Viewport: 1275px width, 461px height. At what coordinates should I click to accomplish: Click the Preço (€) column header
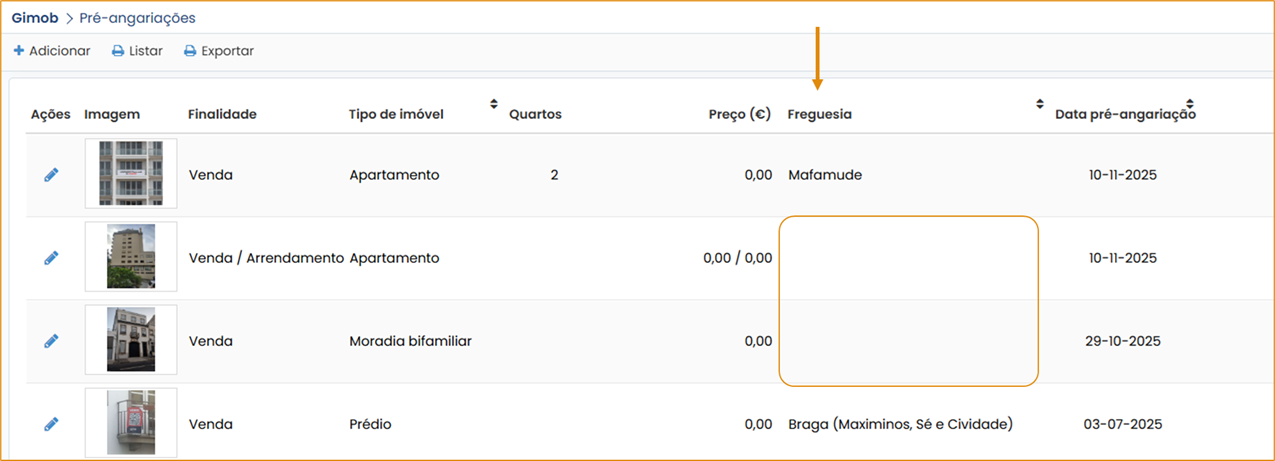coord(740,114)
